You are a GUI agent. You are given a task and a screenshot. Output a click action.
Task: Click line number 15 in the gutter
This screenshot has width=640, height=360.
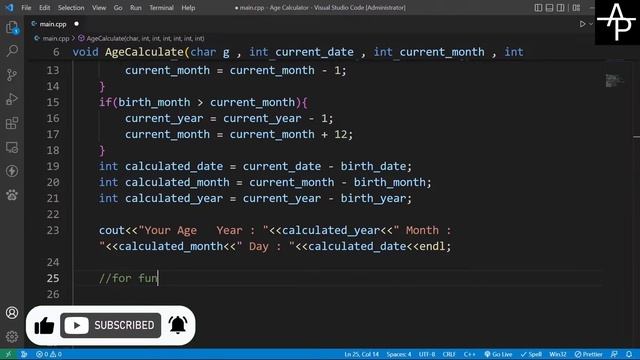53,102
